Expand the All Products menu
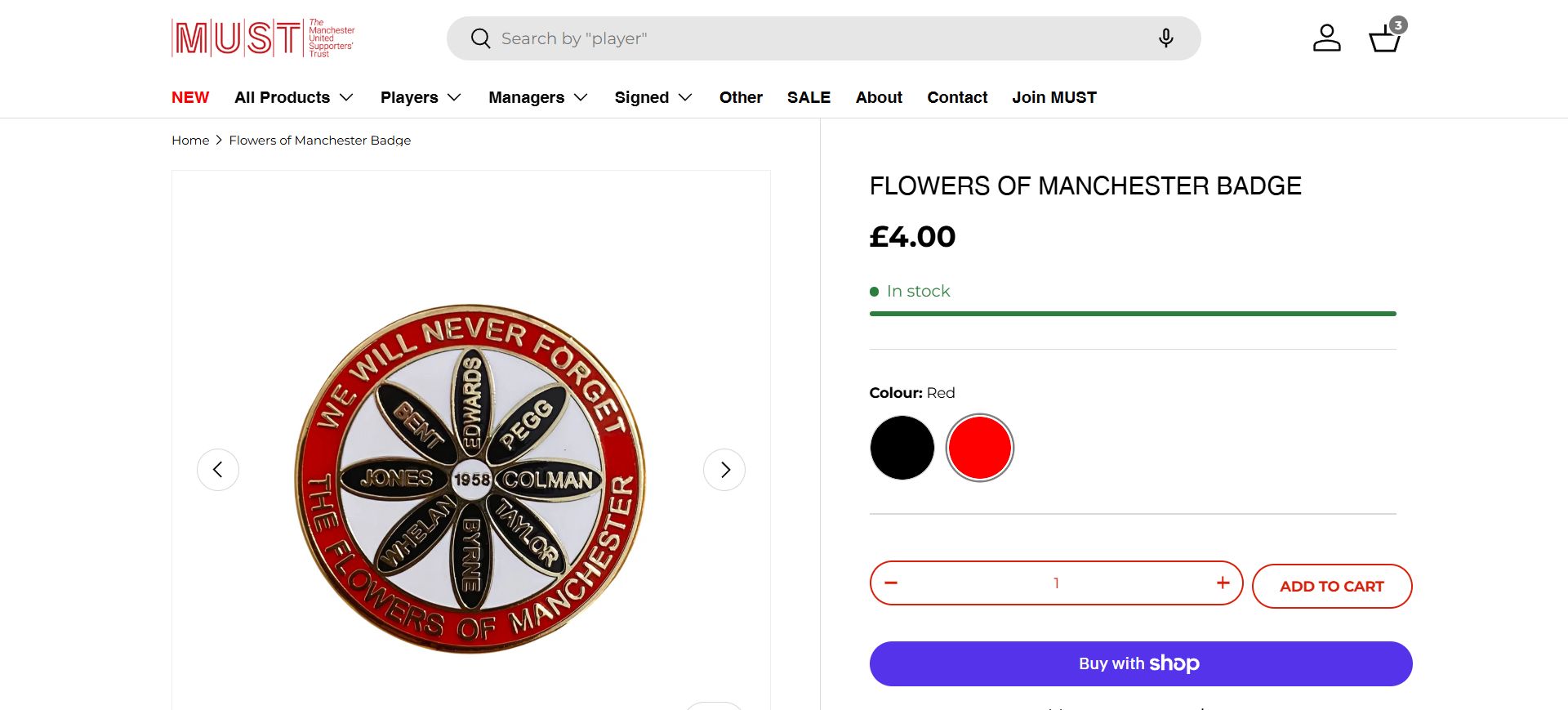 click(x=294, y=97)
